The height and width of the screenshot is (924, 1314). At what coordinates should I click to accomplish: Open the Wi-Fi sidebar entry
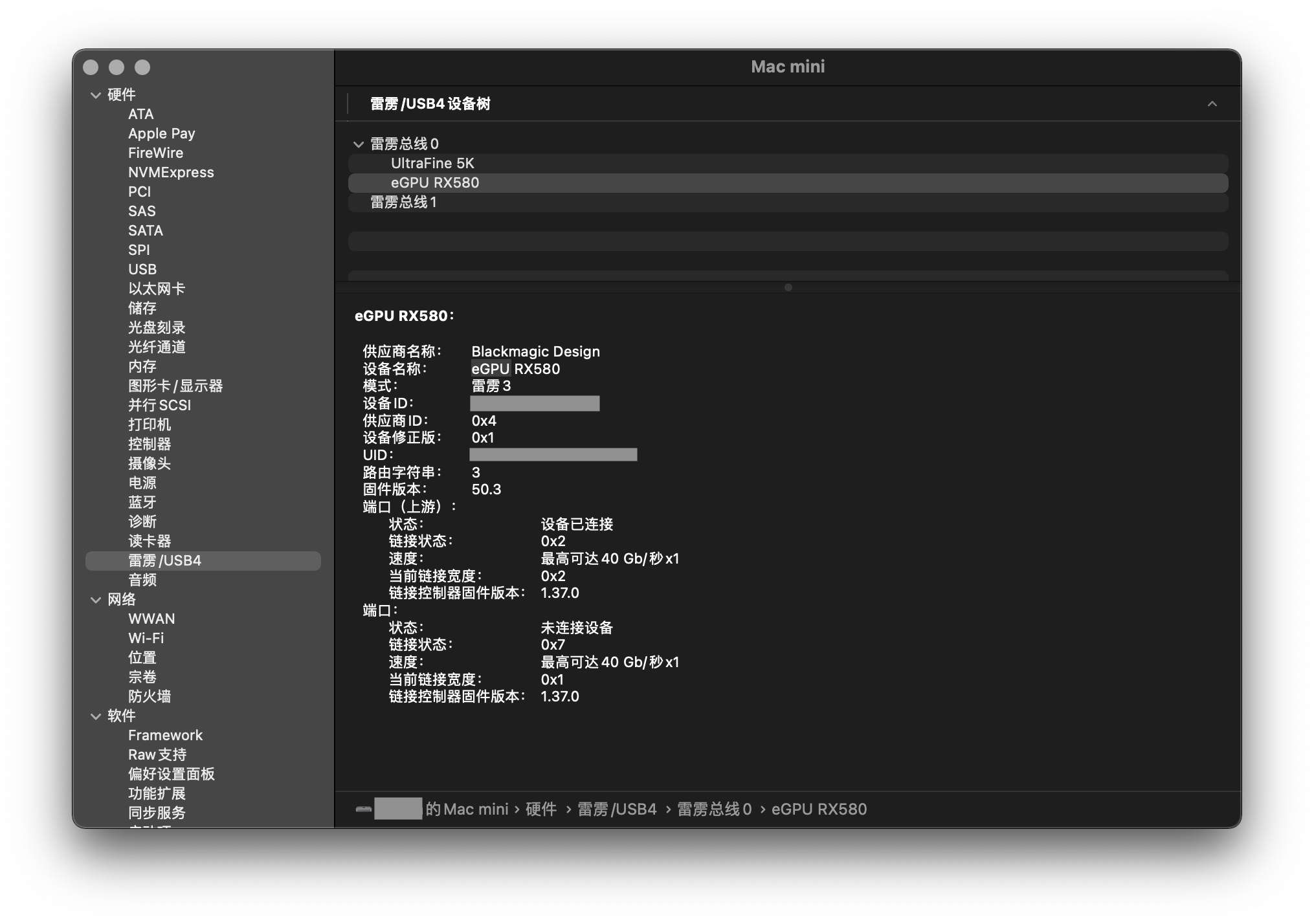pyautogui.click(x=146, y=638)
